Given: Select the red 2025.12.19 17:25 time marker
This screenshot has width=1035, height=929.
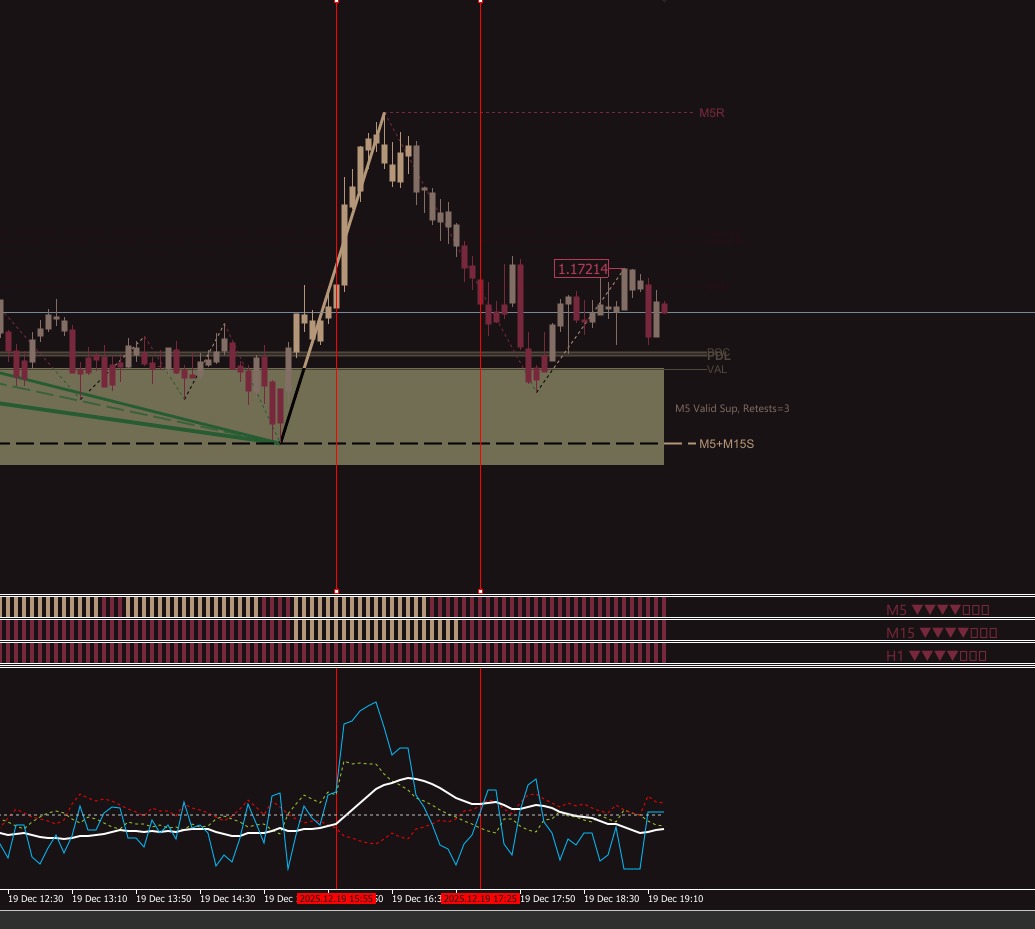Looking at the screenshot, I should pyautogui.click(x=481, y=899).
